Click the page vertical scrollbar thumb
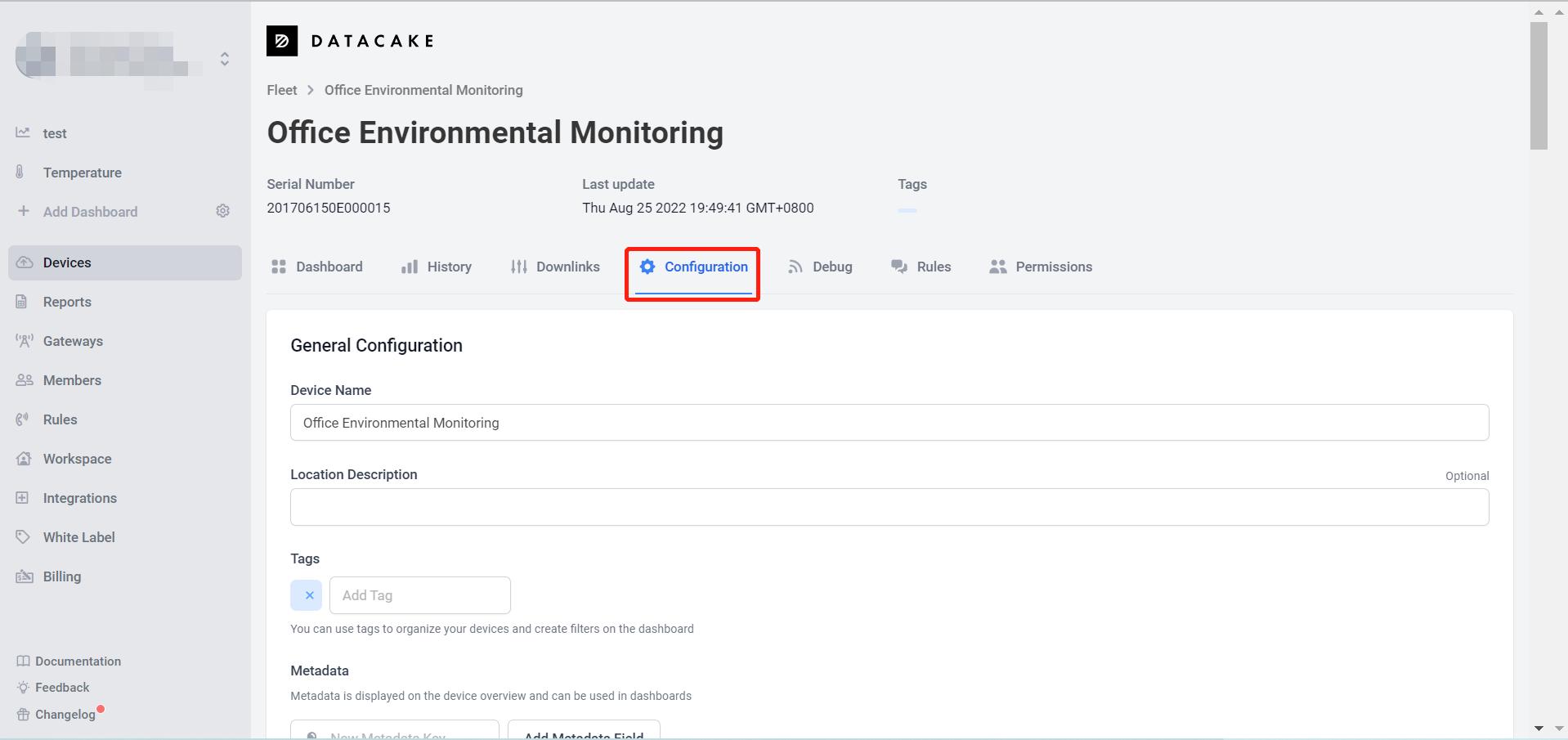The image size is (1568, 740). (1539, 86)
